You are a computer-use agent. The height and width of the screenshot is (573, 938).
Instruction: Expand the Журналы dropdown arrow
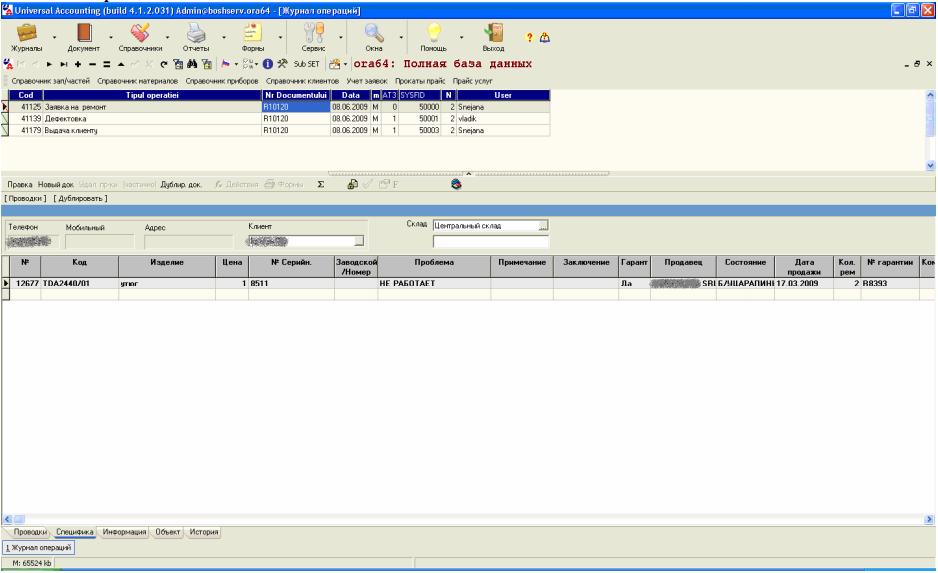pyautogui.click(x=54, y=37)
